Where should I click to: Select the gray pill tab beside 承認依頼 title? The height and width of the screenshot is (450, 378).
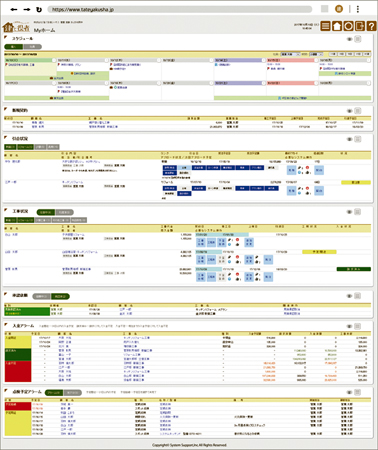[42, 296]
